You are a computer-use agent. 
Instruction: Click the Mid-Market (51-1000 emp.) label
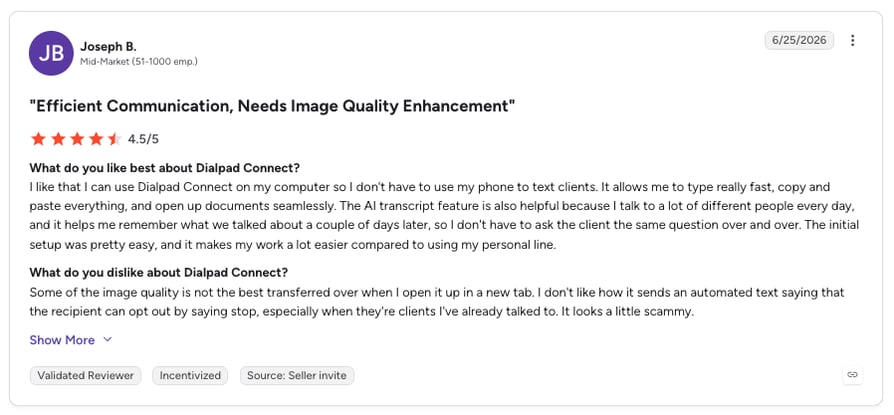[x=139, y=62]
